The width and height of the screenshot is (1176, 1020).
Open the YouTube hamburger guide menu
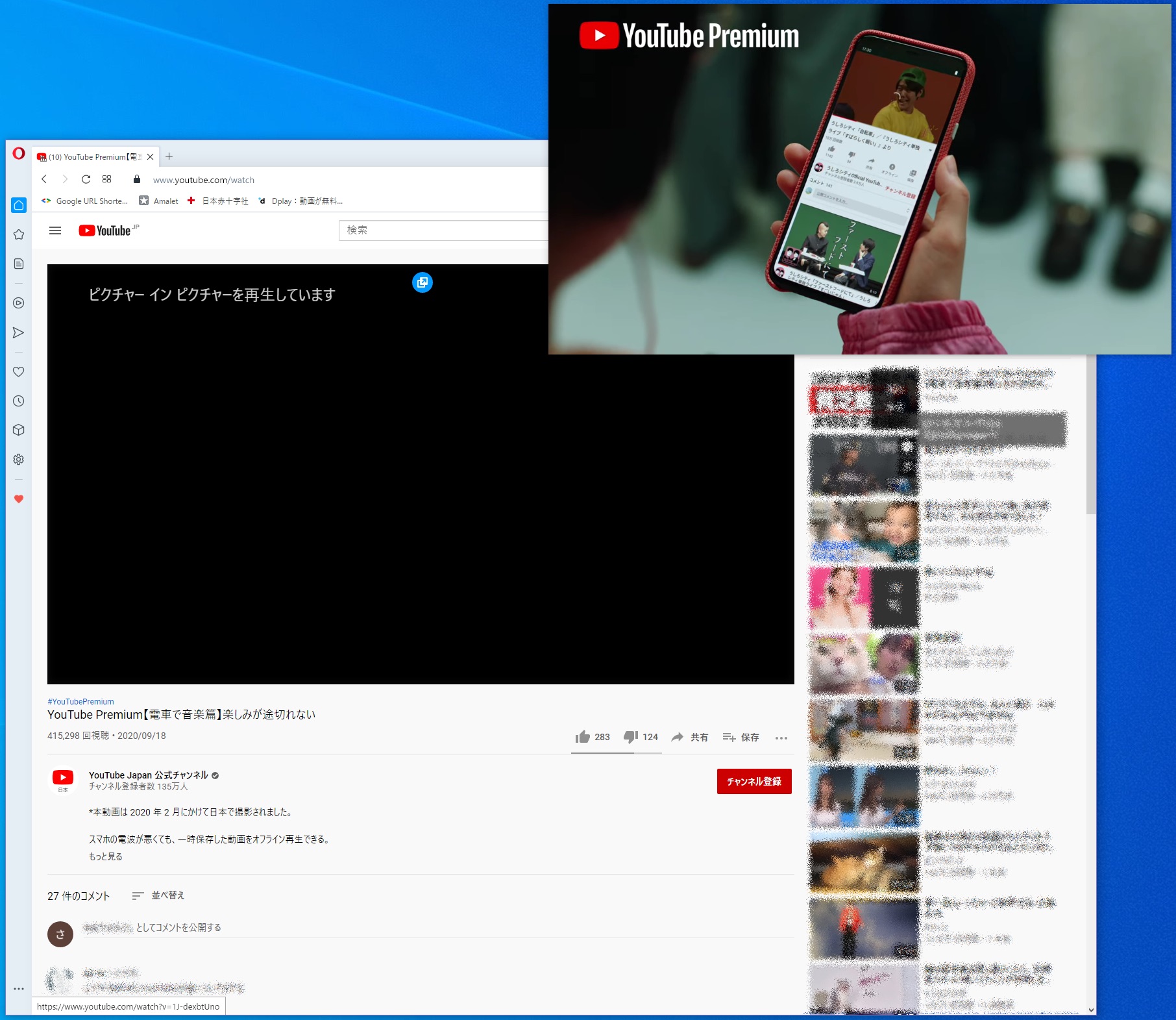(55, 230)
